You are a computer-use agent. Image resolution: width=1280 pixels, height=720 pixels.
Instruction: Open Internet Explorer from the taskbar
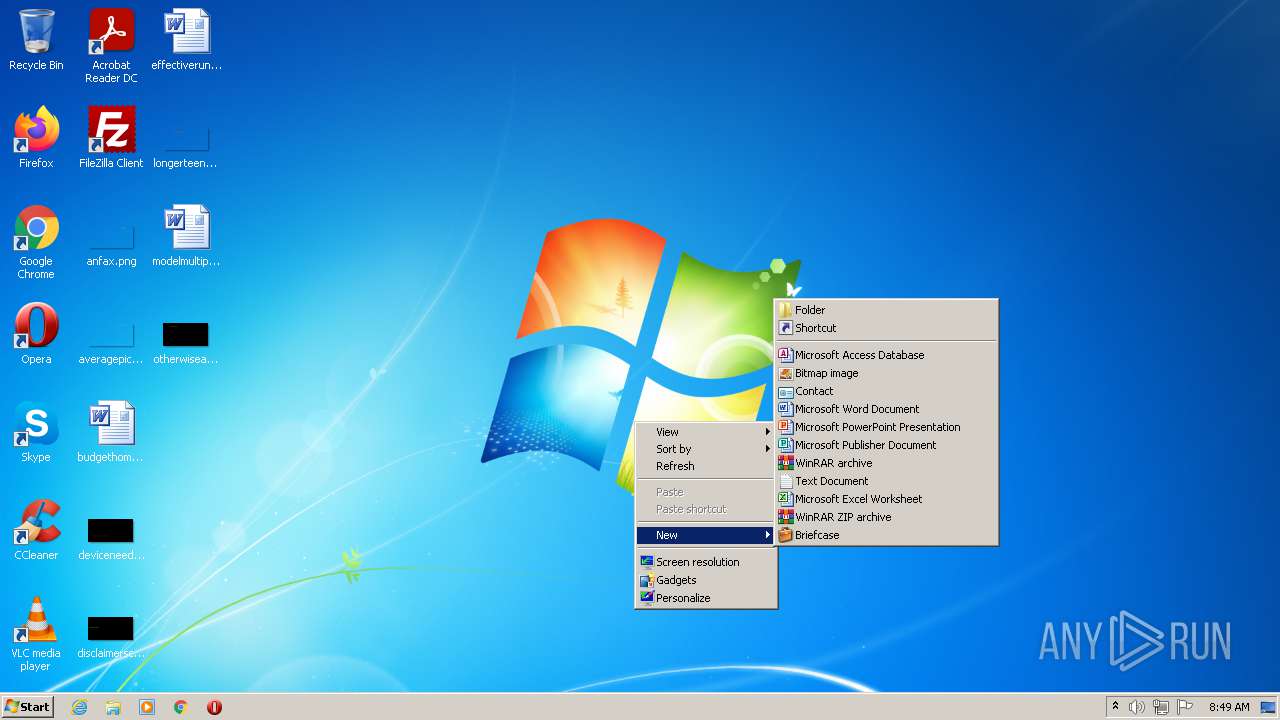click(80, 707)
